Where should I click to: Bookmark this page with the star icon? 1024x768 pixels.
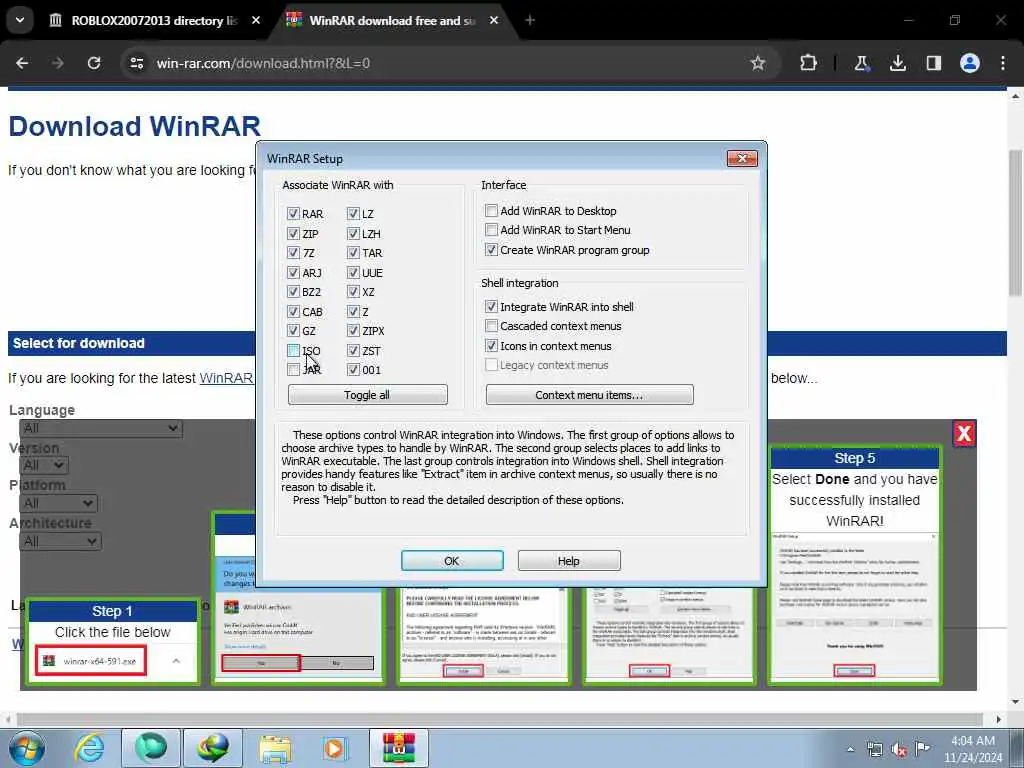pos(758,63)
